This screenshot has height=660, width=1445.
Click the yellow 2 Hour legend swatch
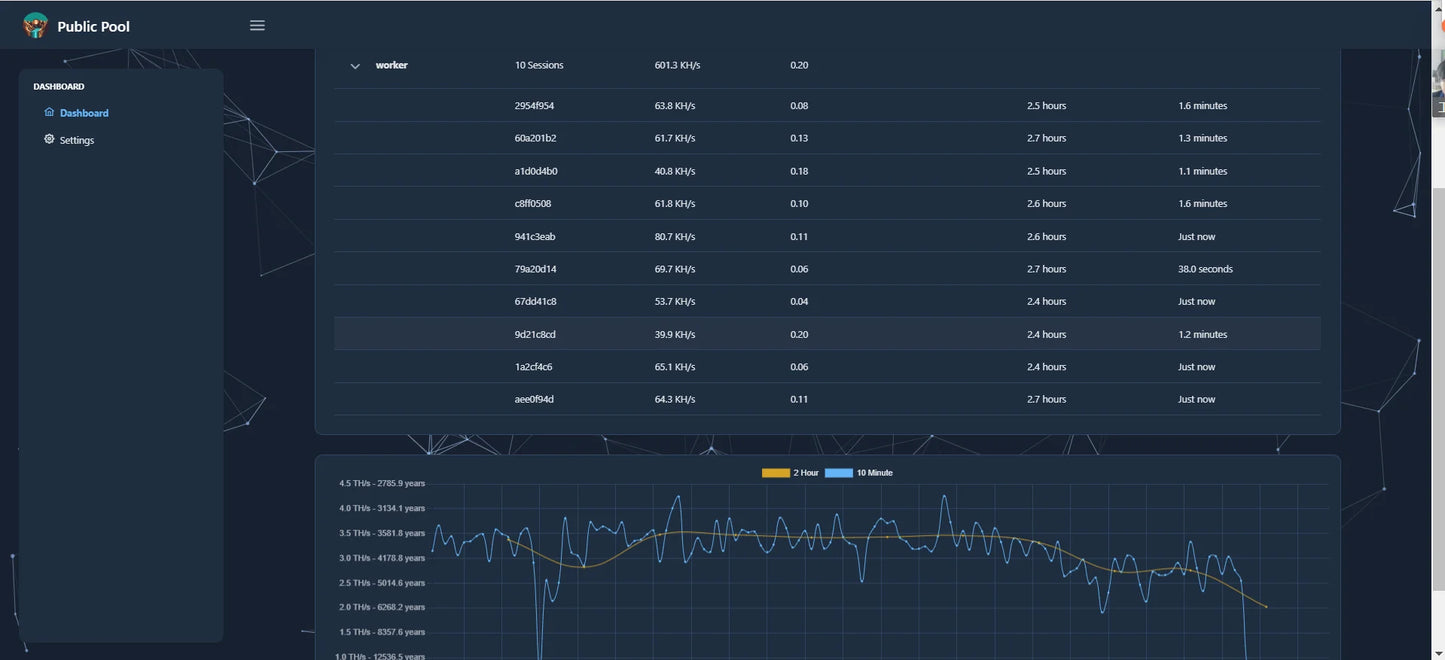777,472
